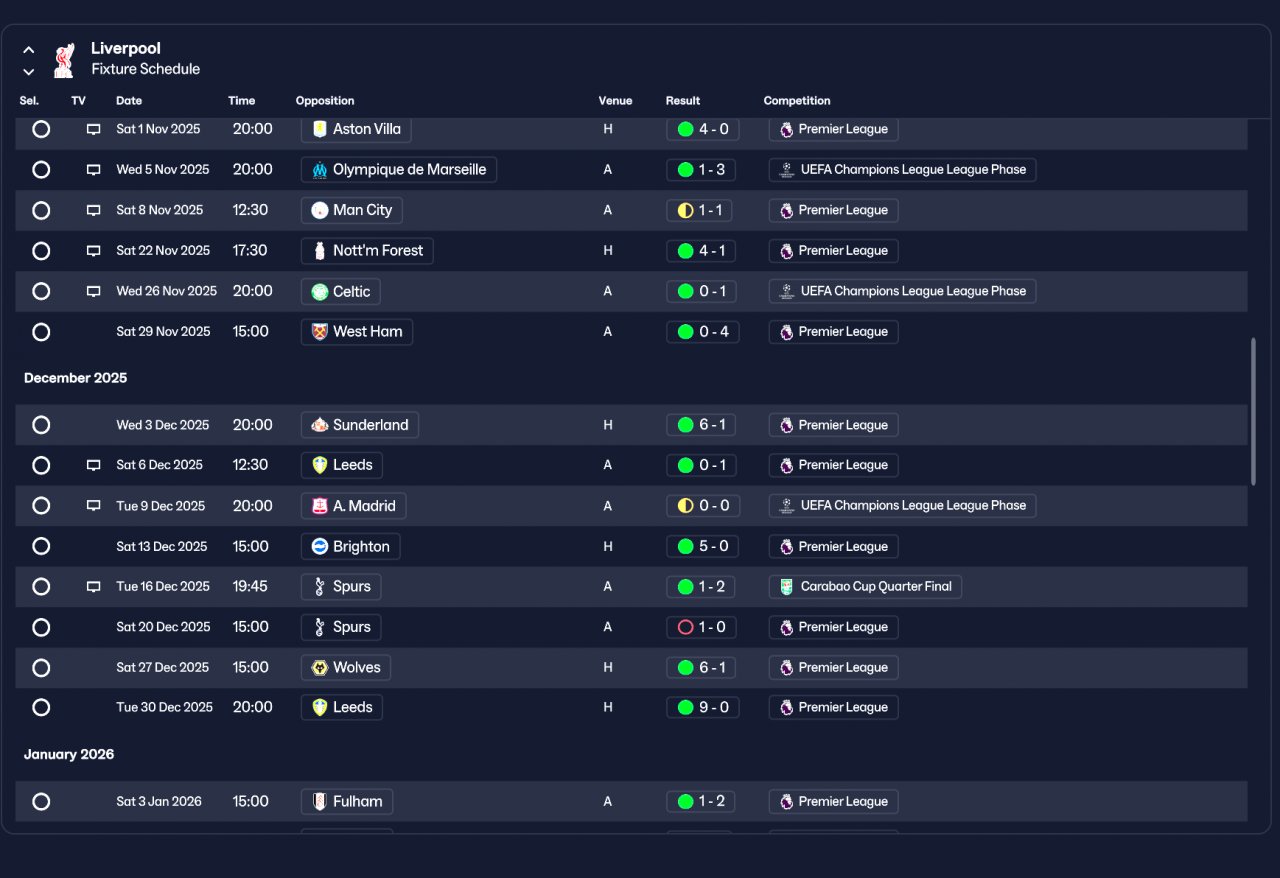
Task: Click Champions League logo on A. Madrid row
Action: pos(787,506)
